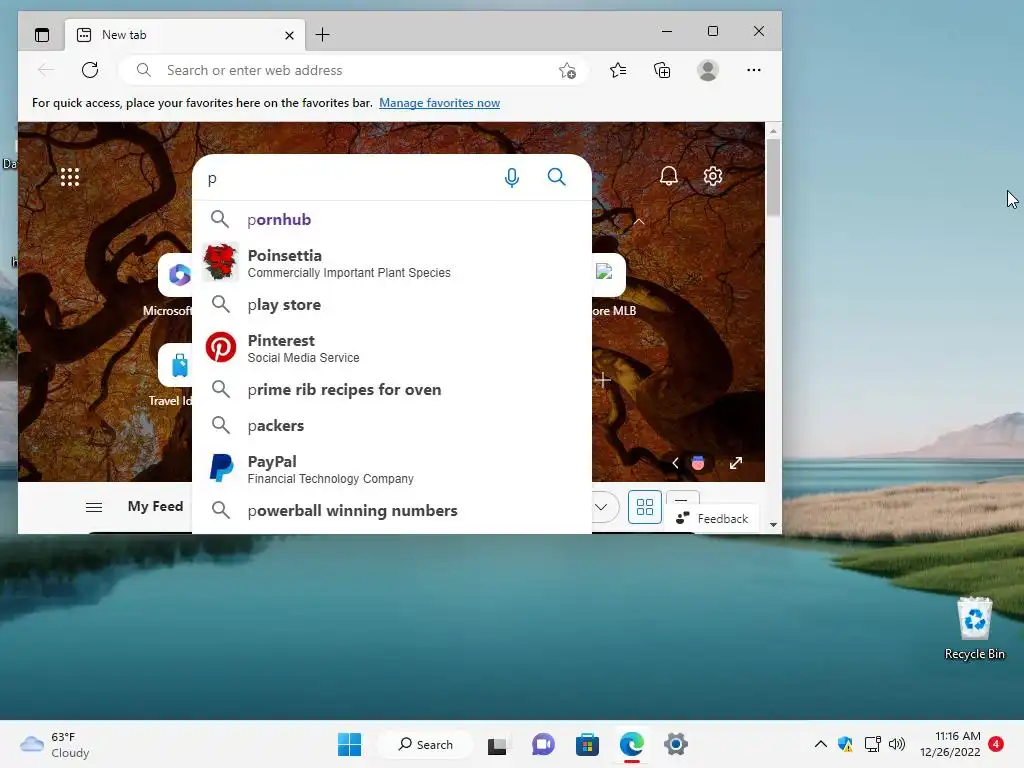Viewport: 1024px width, 768px height.
Task: Open the profile avatar icon
Action: (x=708, y=70)
